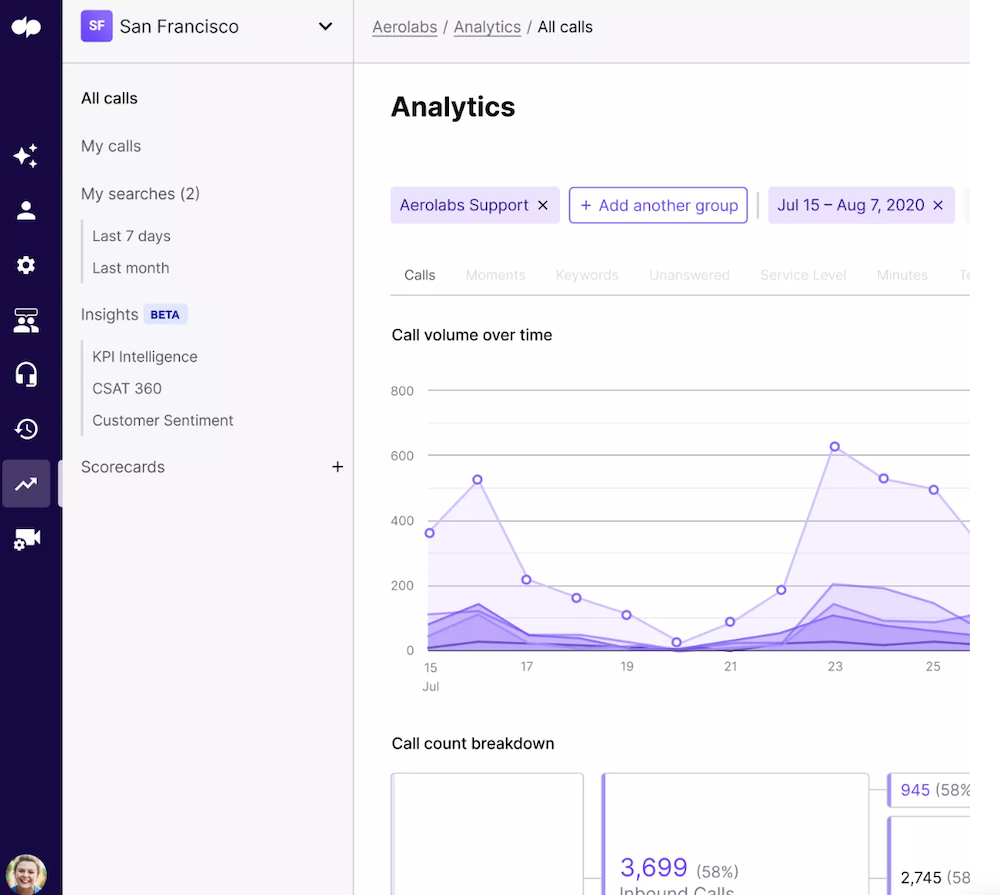Add a new Scorecard with plus icon
This screenshot has height=895, width=1000.
[x=337, y=467]
